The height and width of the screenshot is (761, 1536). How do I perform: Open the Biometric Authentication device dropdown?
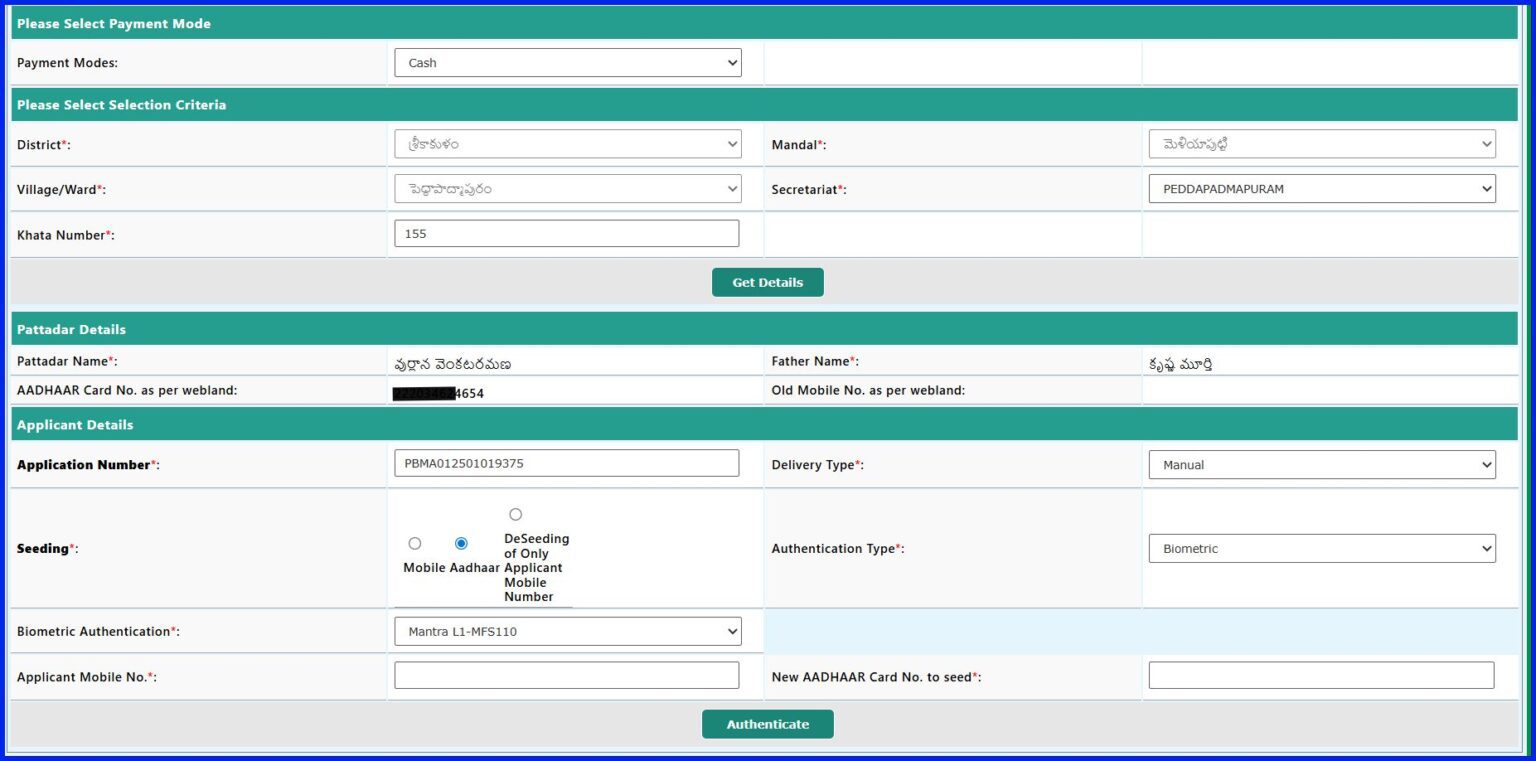[567, 631]
